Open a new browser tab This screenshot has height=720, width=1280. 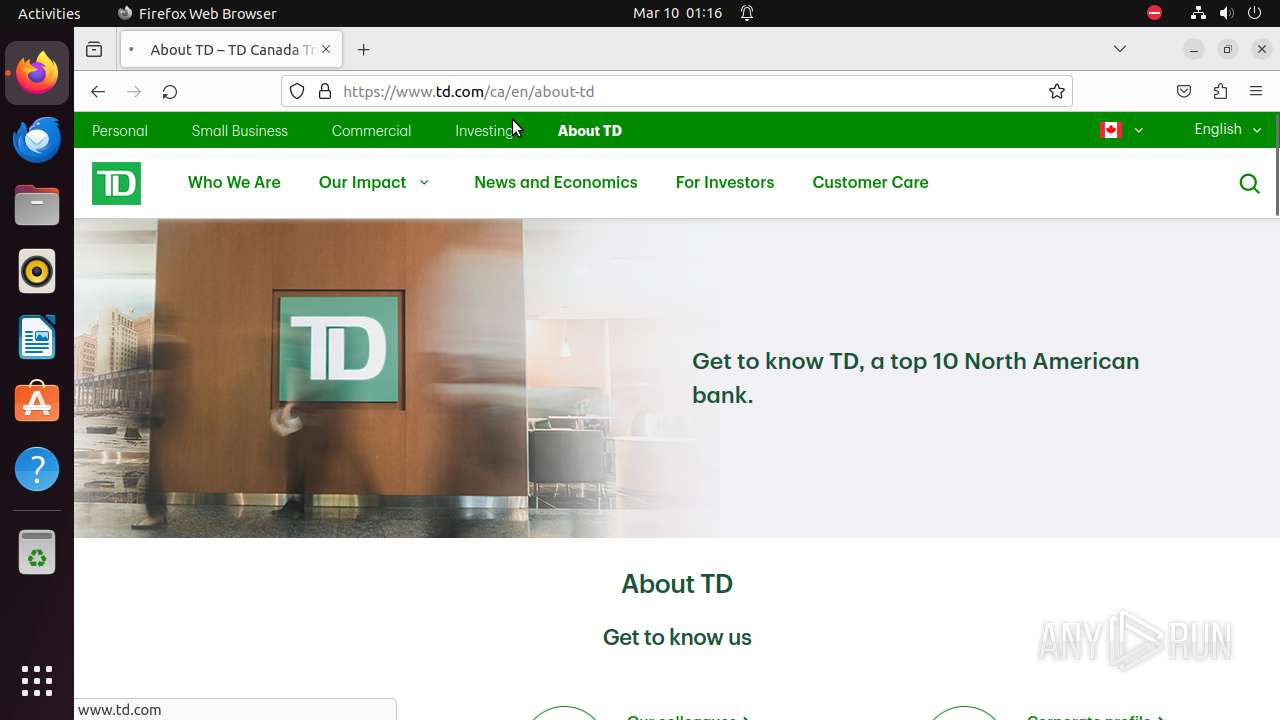pos(364,49)
